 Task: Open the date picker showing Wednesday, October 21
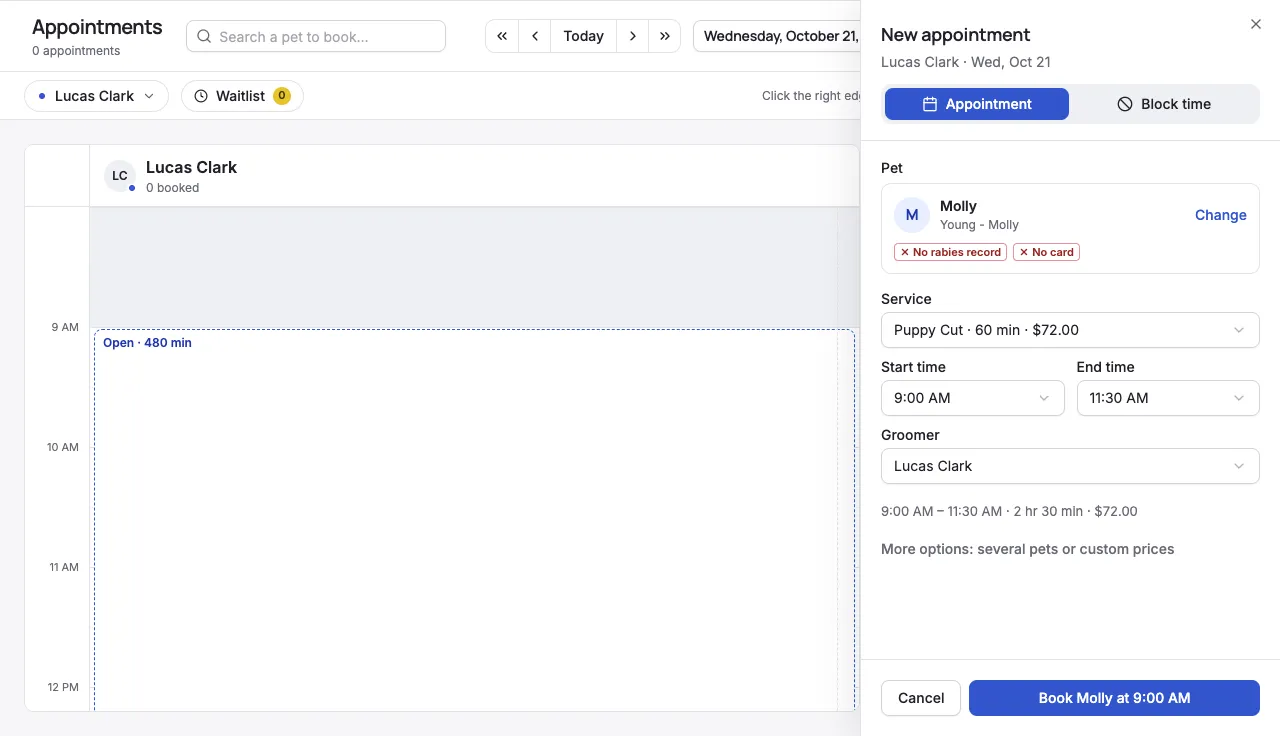pyautogui.click(x=777, y=36)
